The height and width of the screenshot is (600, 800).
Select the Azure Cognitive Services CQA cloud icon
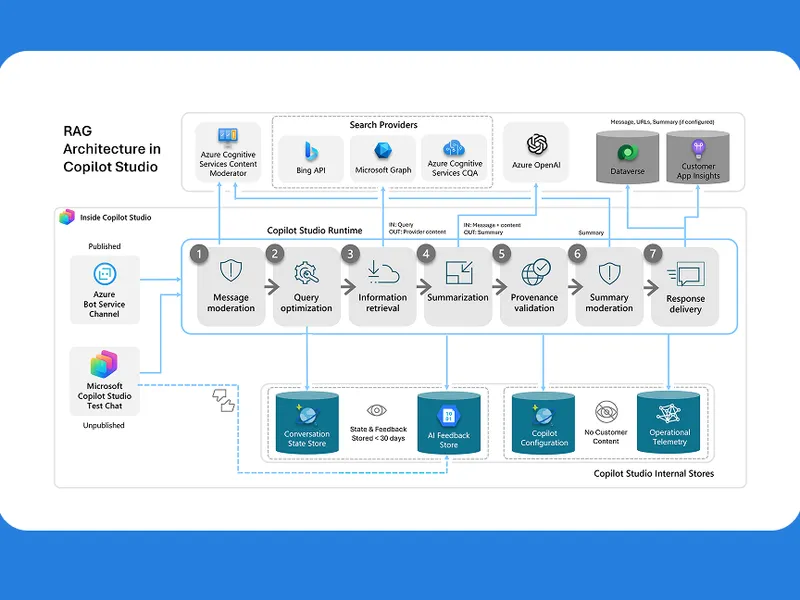pos(454,148)
